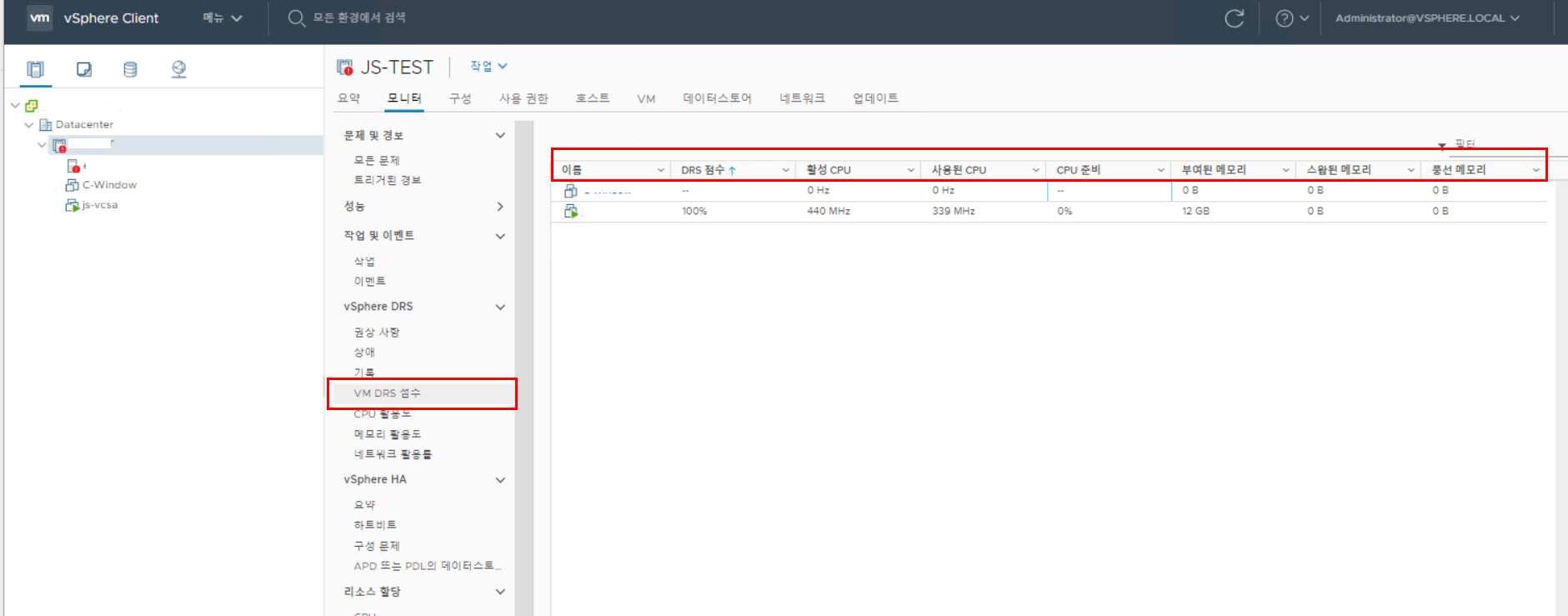Switch to the 사용 권한 tab

[x=524, y=98]
